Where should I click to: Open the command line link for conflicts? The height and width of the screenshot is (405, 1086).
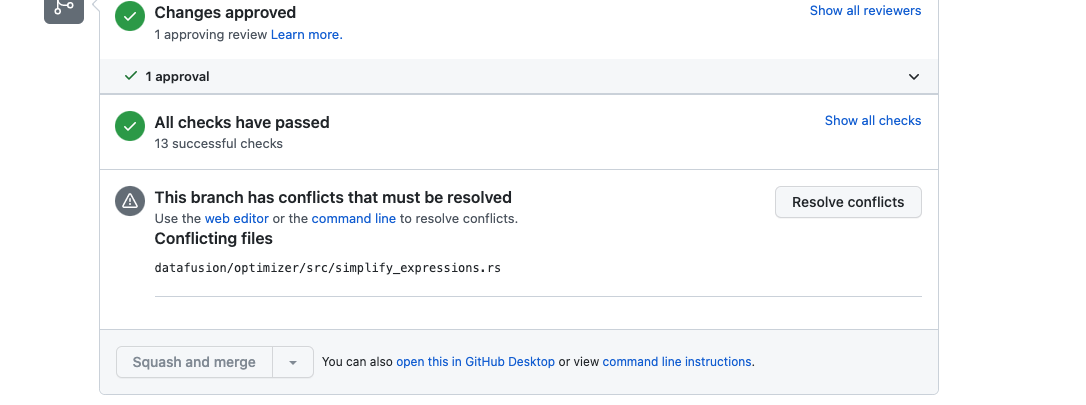(354, 219)
